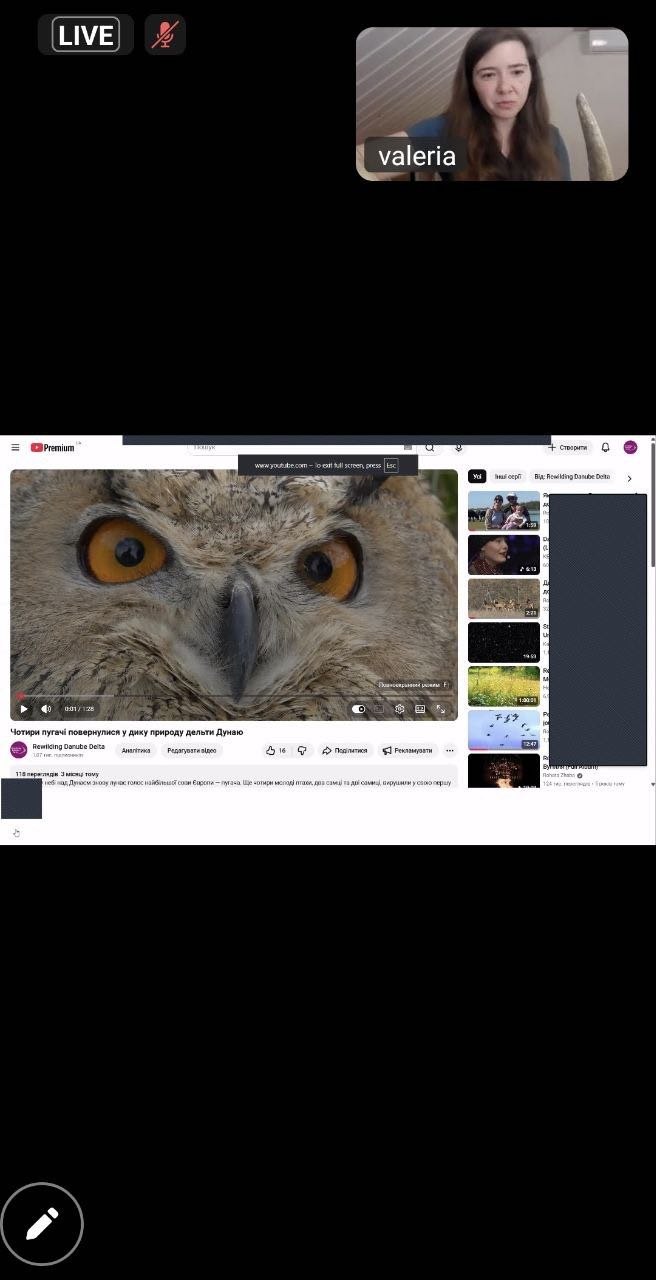Open video player settings gear
This screenshot has width=656, height=1280.
pyautogui.click(x=400, y=709)
